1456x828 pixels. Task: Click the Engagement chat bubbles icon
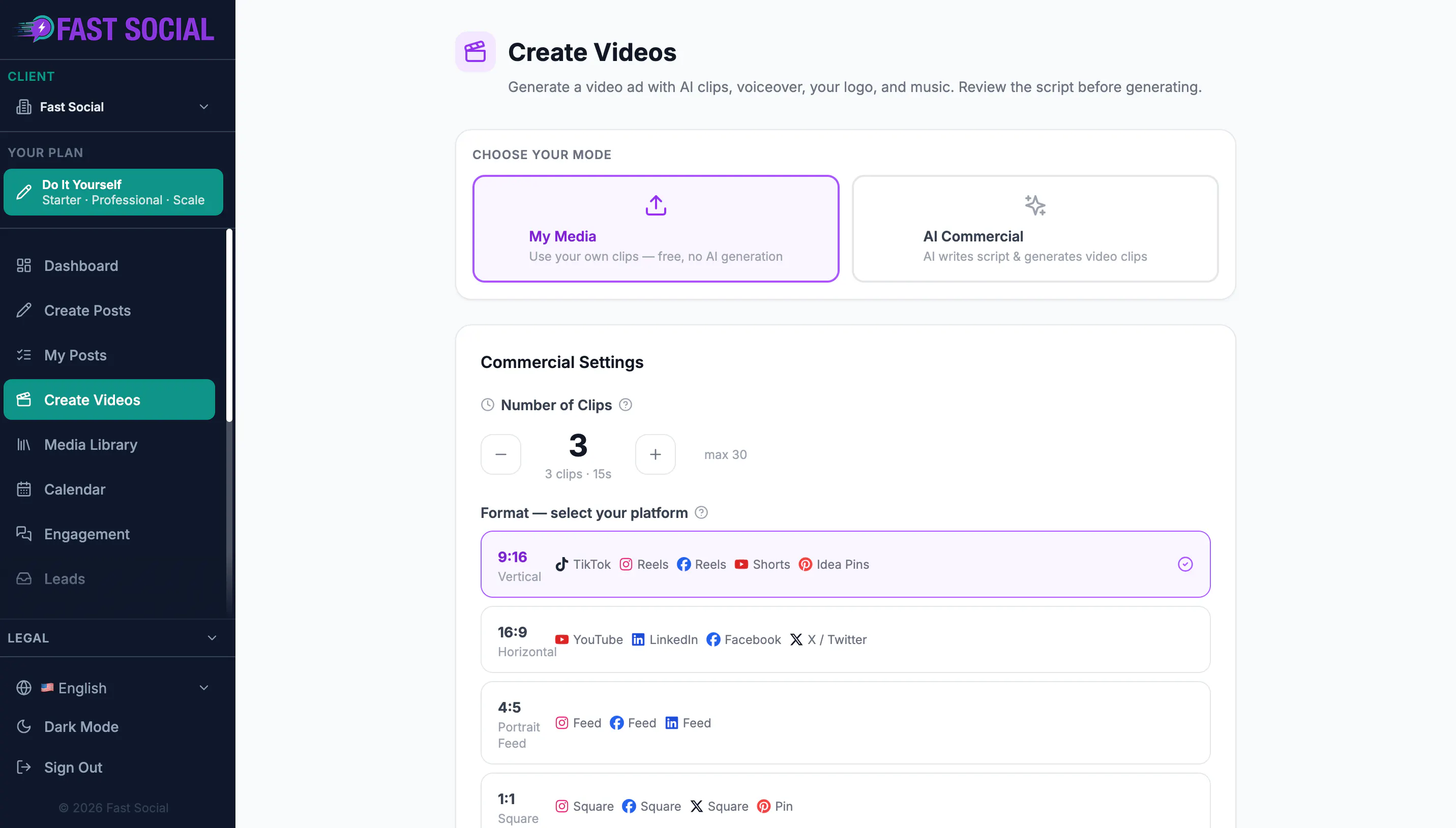(24, 534)
